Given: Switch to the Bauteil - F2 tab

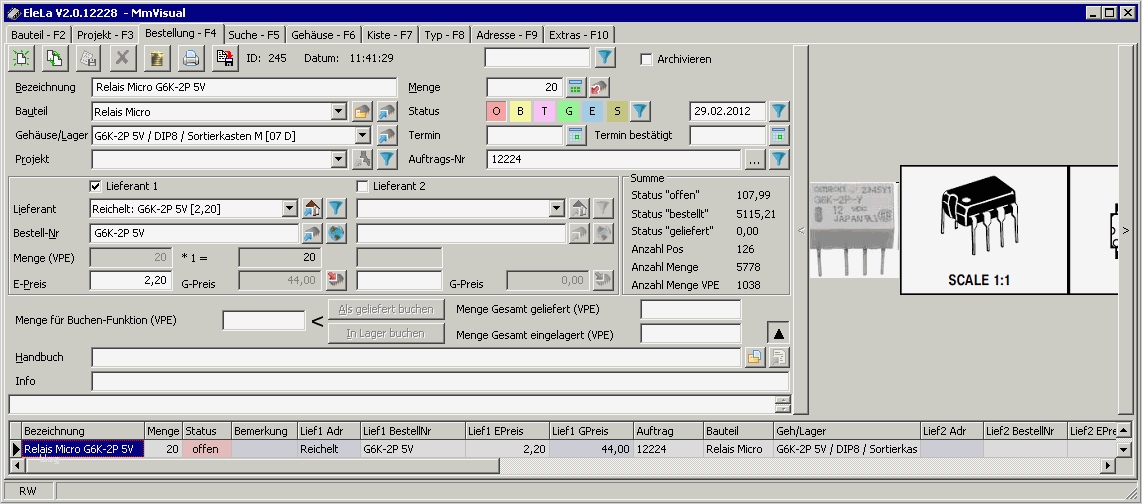Looking at the screenshot, I should (39, 35).
